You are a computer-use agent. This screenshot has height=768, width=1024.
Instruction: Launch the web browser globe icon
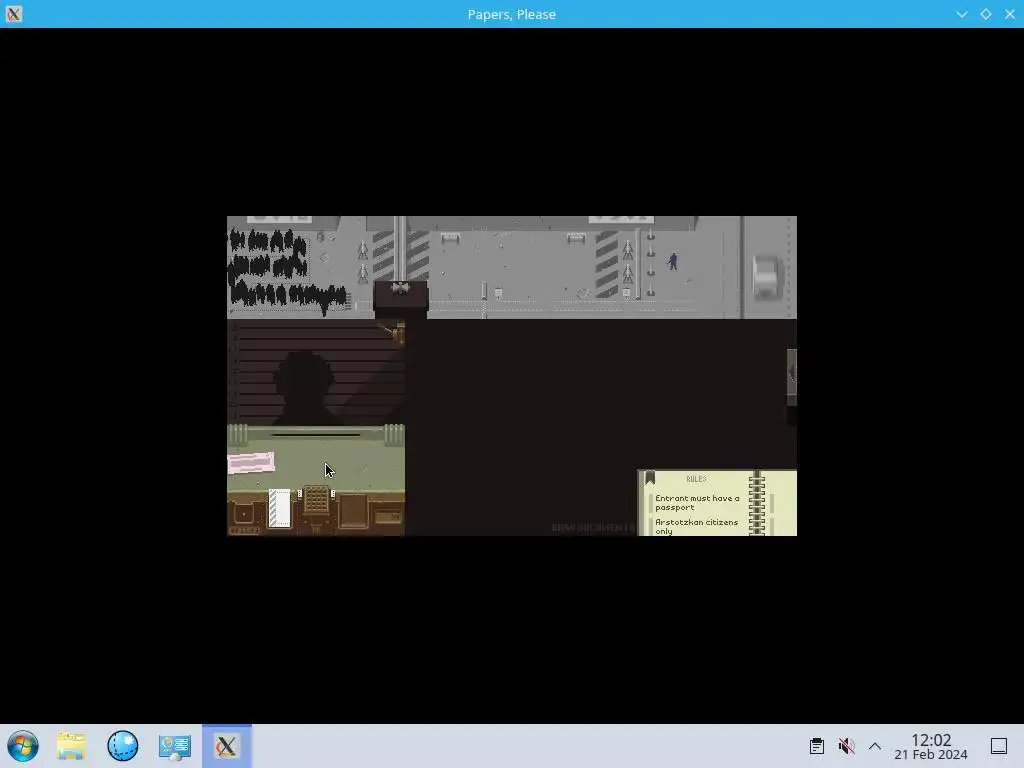pos(123,746)
